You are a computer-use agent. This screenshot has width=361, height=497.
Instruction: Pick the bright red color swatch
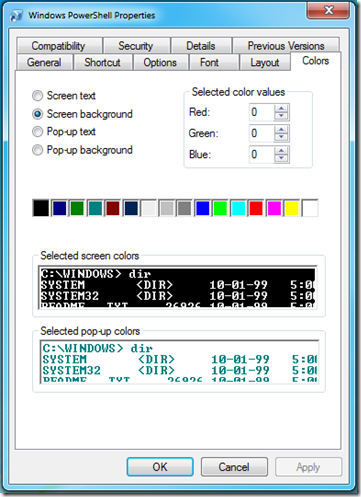[256, 208]
